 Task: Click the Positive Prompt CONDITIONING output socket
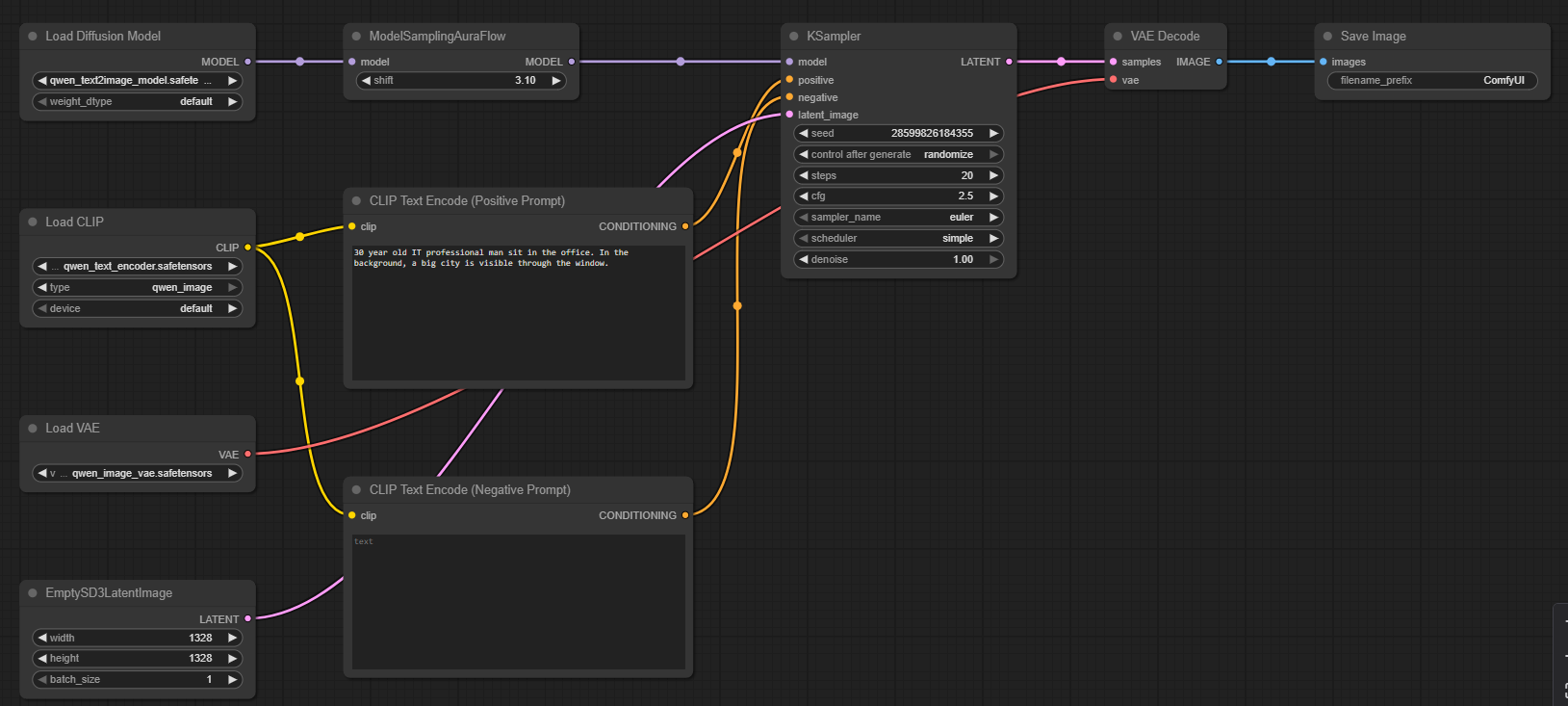[685, 226]
